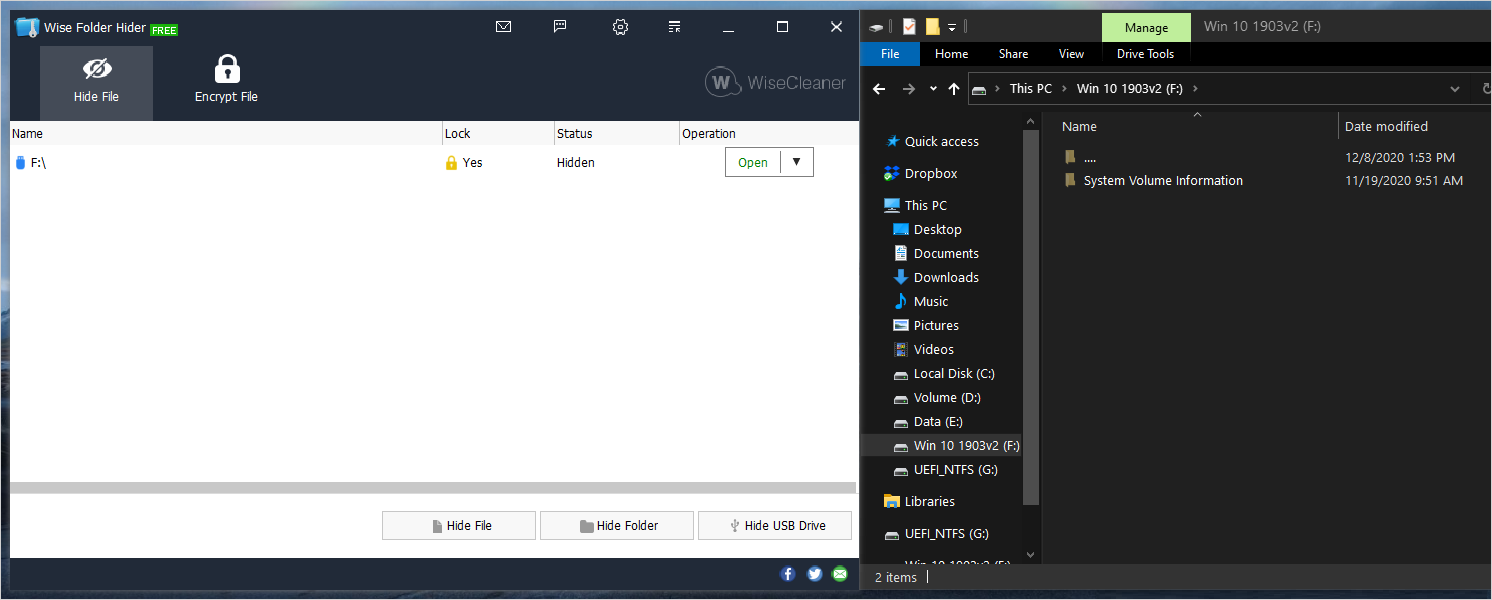Click the email share icon at bottom
Image resolution: width=1492 pixels, height=600 pixels.
click(840, 573)
